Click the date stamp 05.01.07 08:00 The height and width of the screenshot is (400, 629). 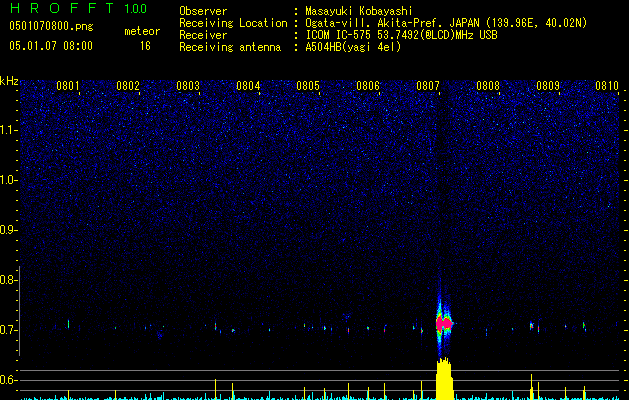(x=51, y=45)
